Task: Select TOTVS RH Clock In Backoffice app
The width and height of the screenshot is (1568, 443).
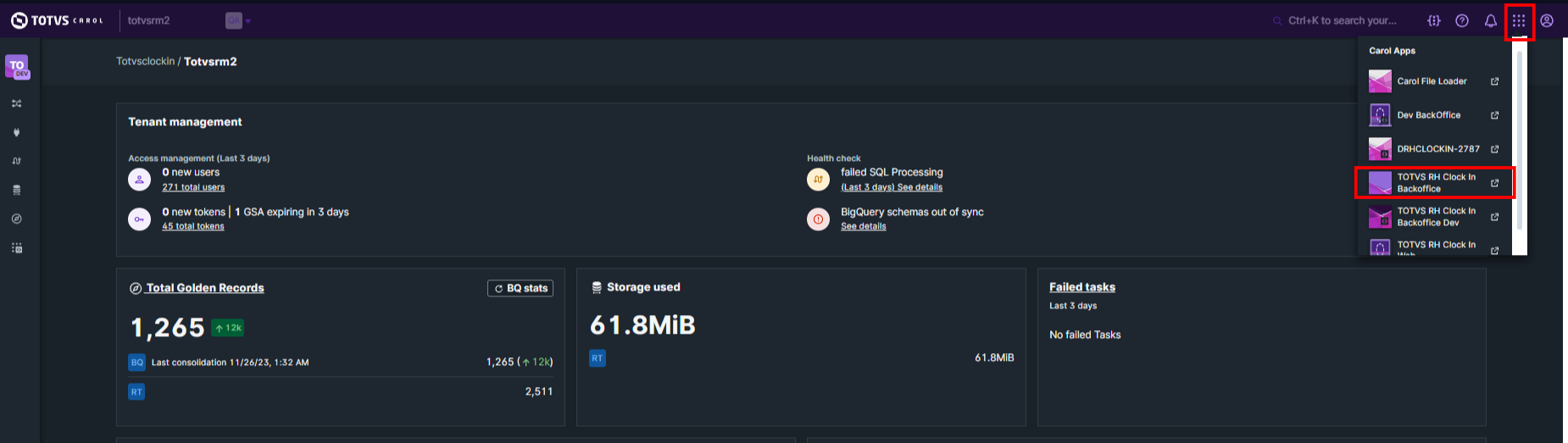Action: pyautogui.click(x=1434, y=183)
